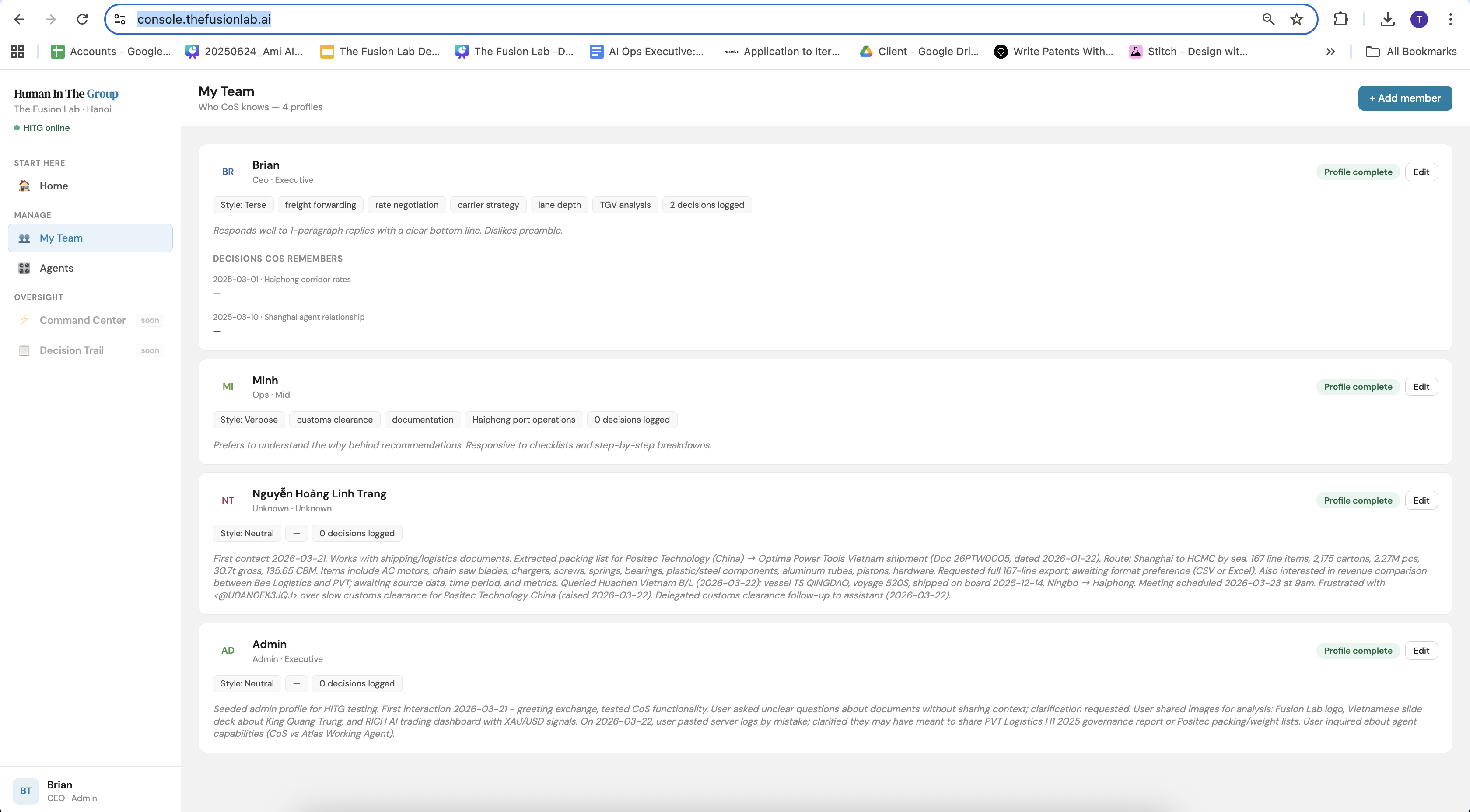Edit the Admin profile
Screen dimensions: 1470x812
(x=1421, y=651)
